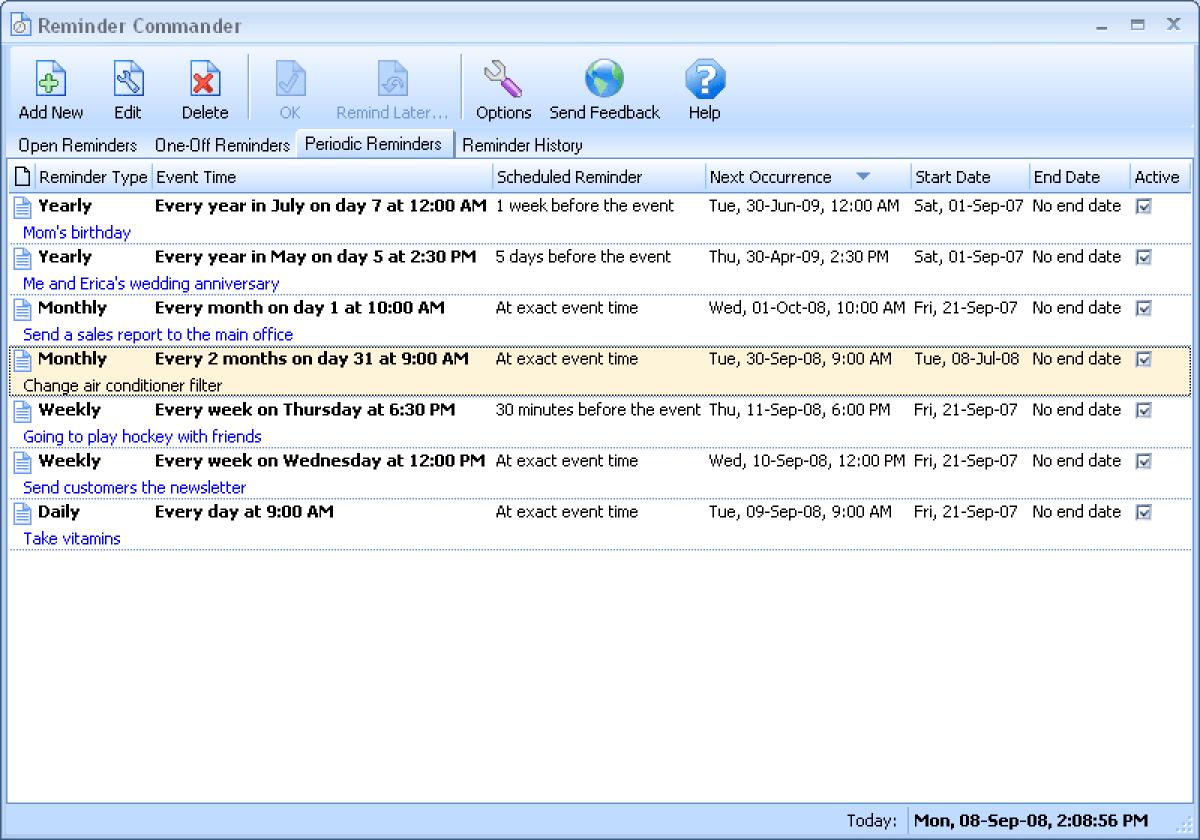Click today's date in the status bar
1200x840 pixels.
[x=1031, y=820]
